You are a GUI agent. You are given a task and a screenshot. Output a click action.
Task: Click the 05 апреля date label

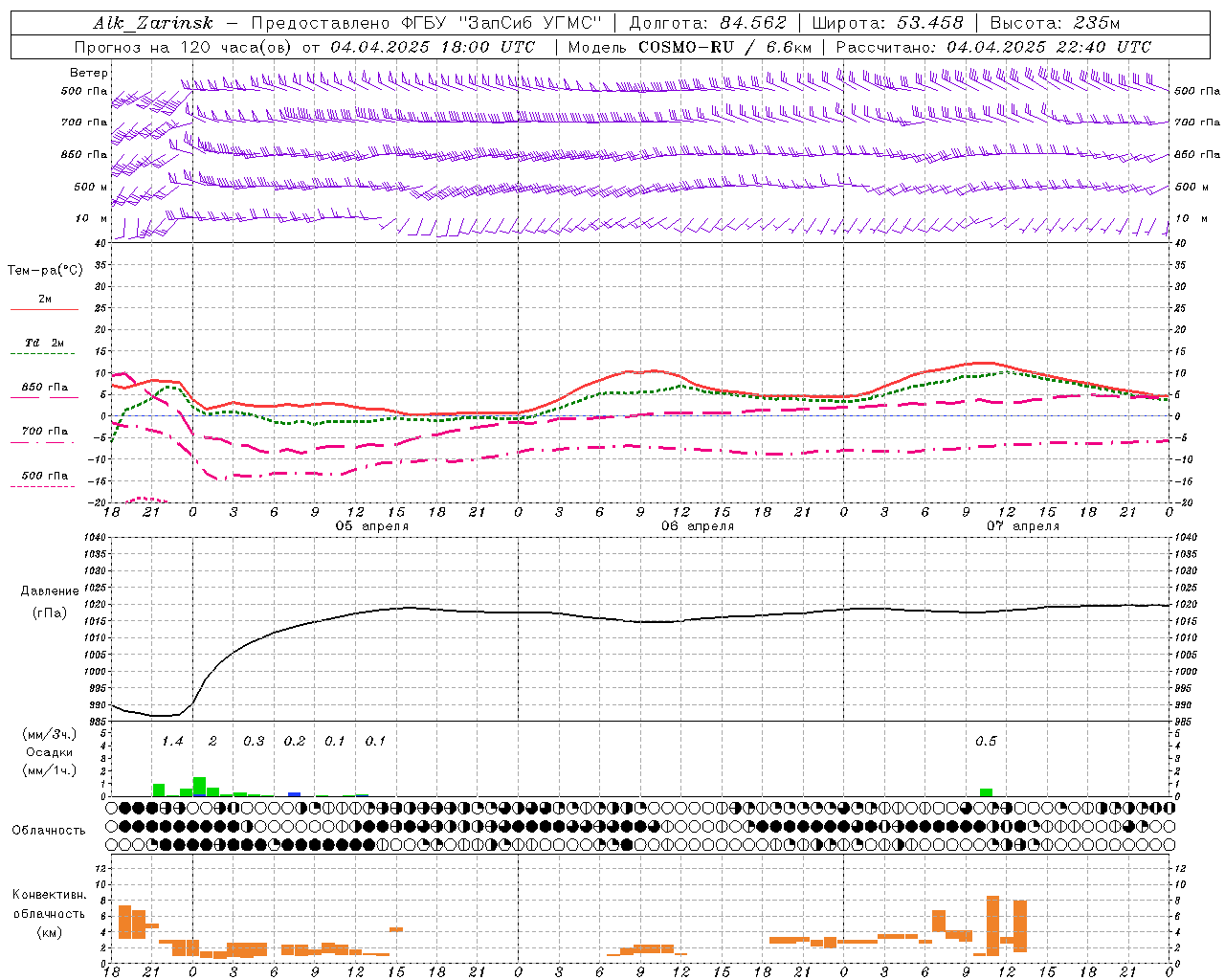tap(371, 526)
